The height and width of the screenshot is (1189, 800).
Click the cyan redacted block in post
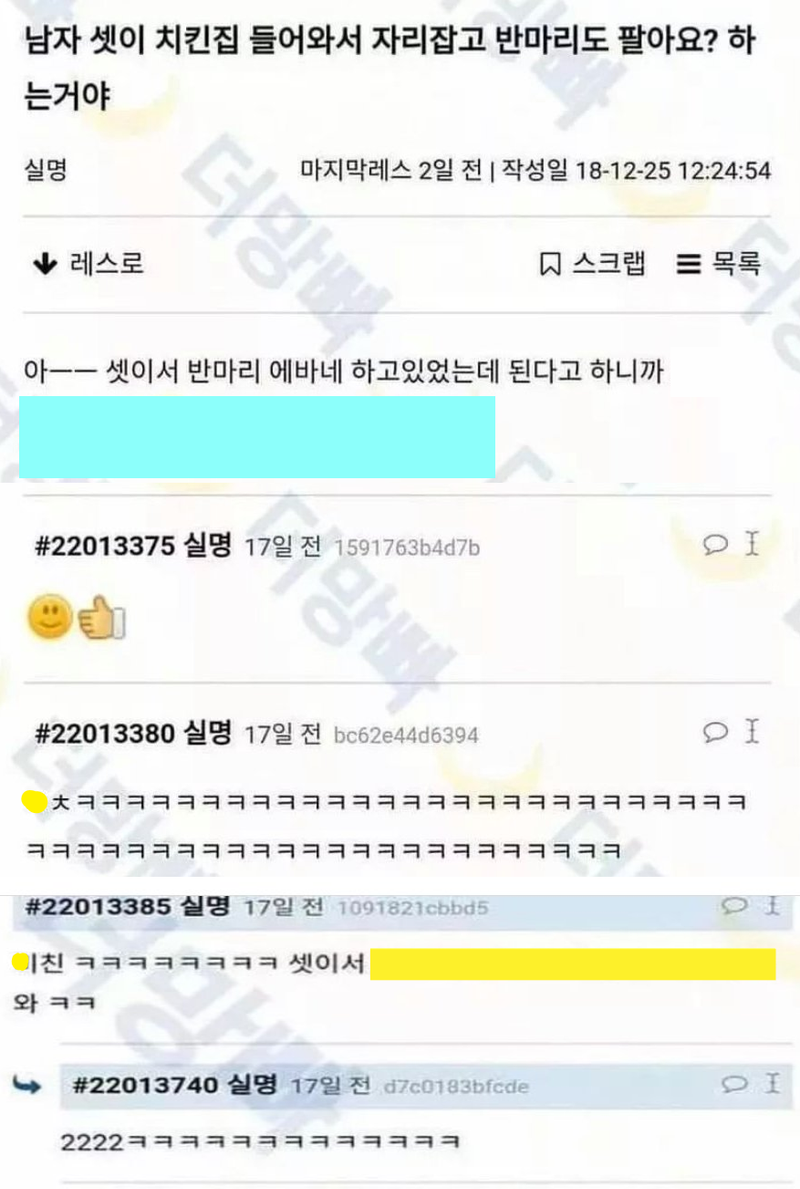pyautogui.click(x=257, y=437)
